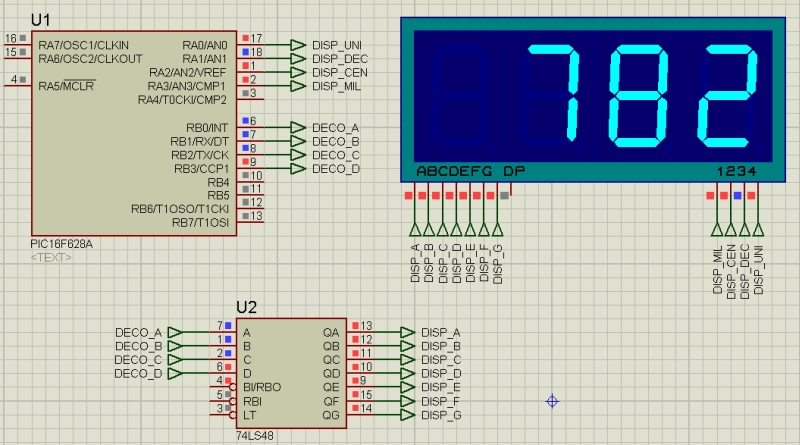The height and width of the screenshot is (445, 800).
Task: Select DISP_A terminal arrow at U2 QA
Action: pyautogui.click(x=407, y=332)
